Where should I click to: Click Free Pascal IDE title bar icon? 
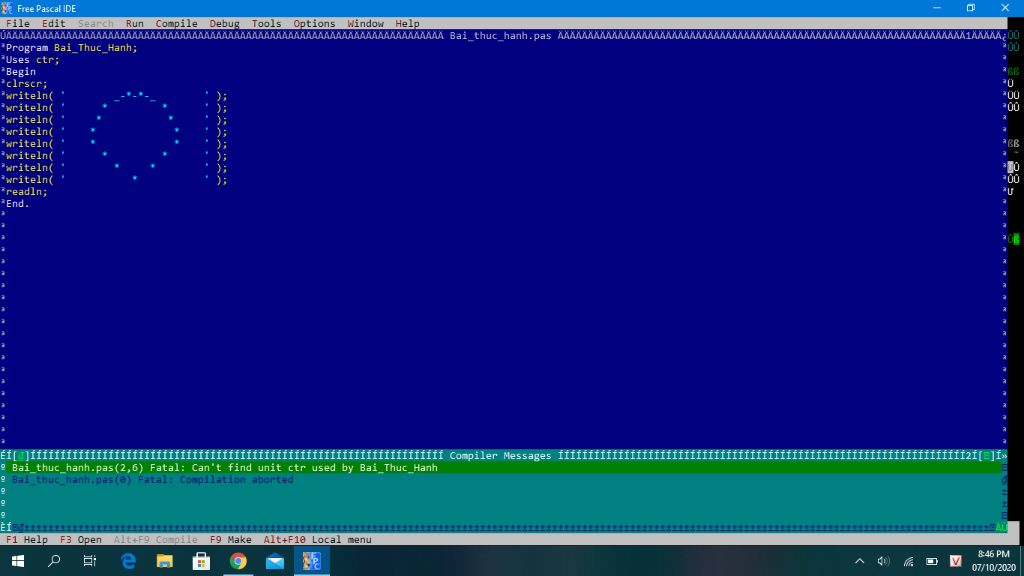(7, 8)
